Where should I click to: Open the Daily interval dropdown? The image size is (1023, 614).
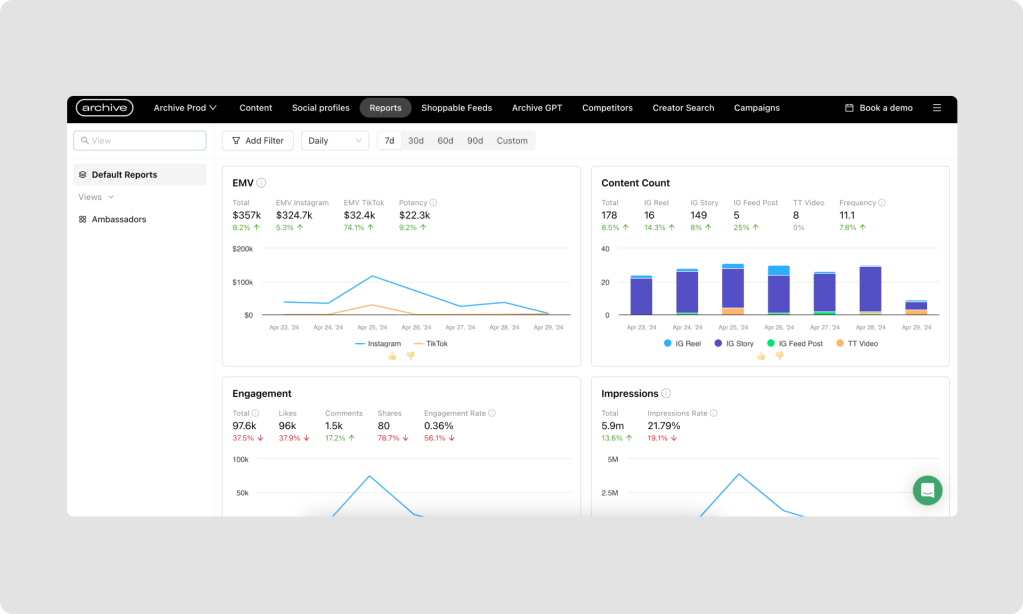click(x=335, y=141)
